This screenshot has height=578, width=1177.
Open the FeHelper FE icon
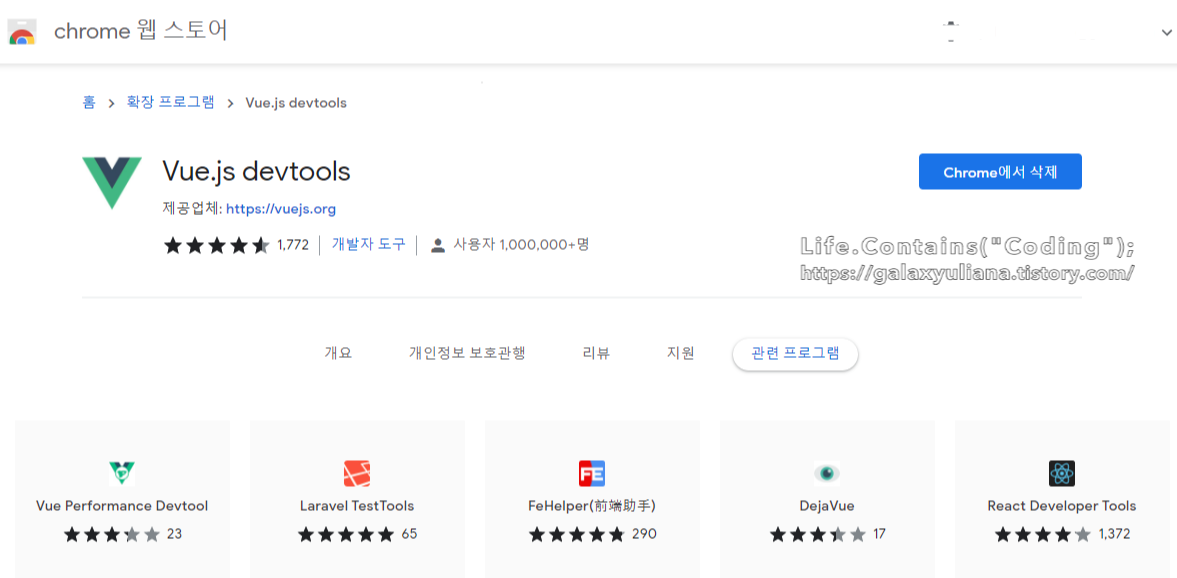tap(592, 473)
